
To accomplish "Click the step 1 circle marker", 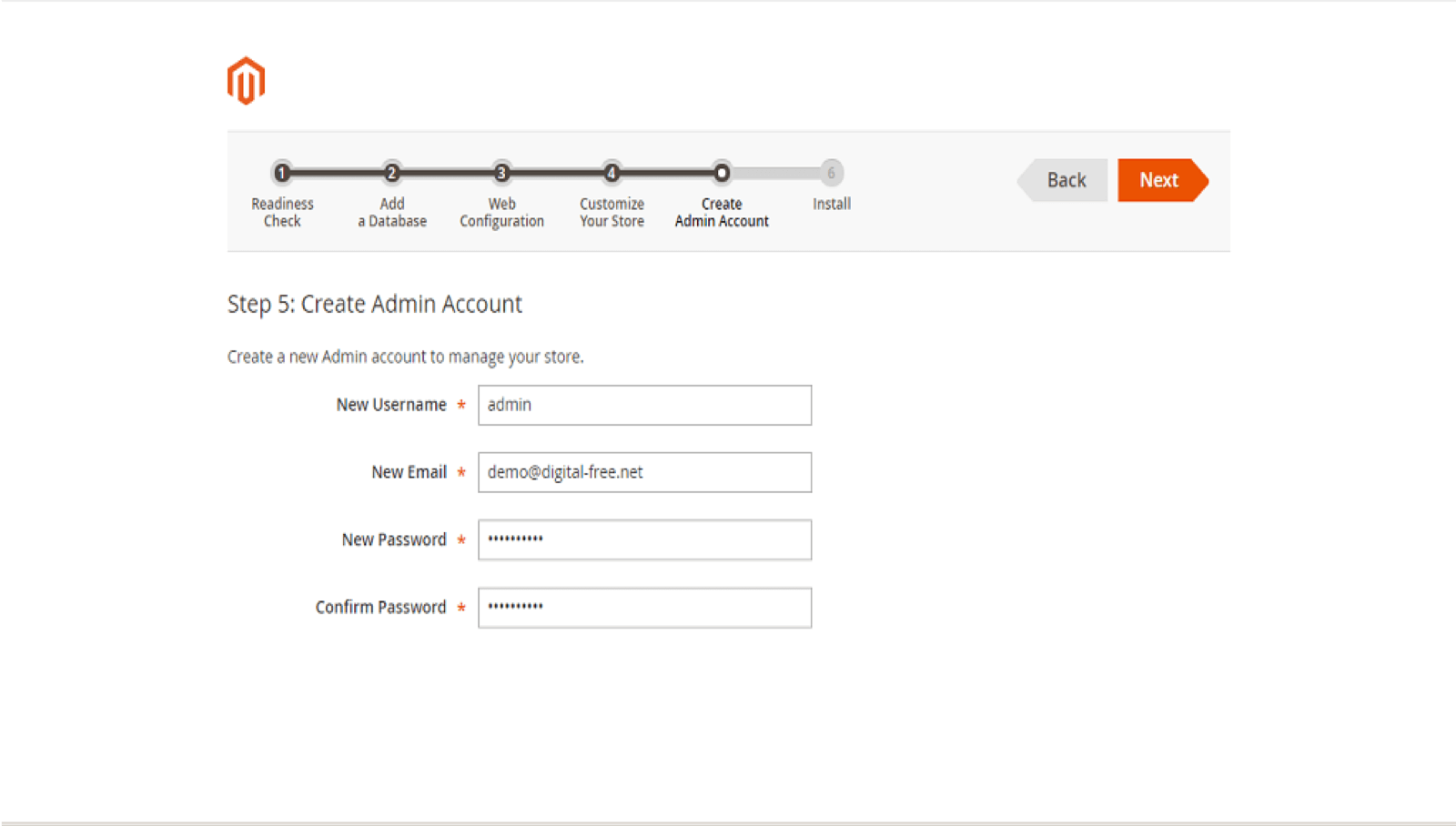I will pyautogui.click(x=282, y=173).
